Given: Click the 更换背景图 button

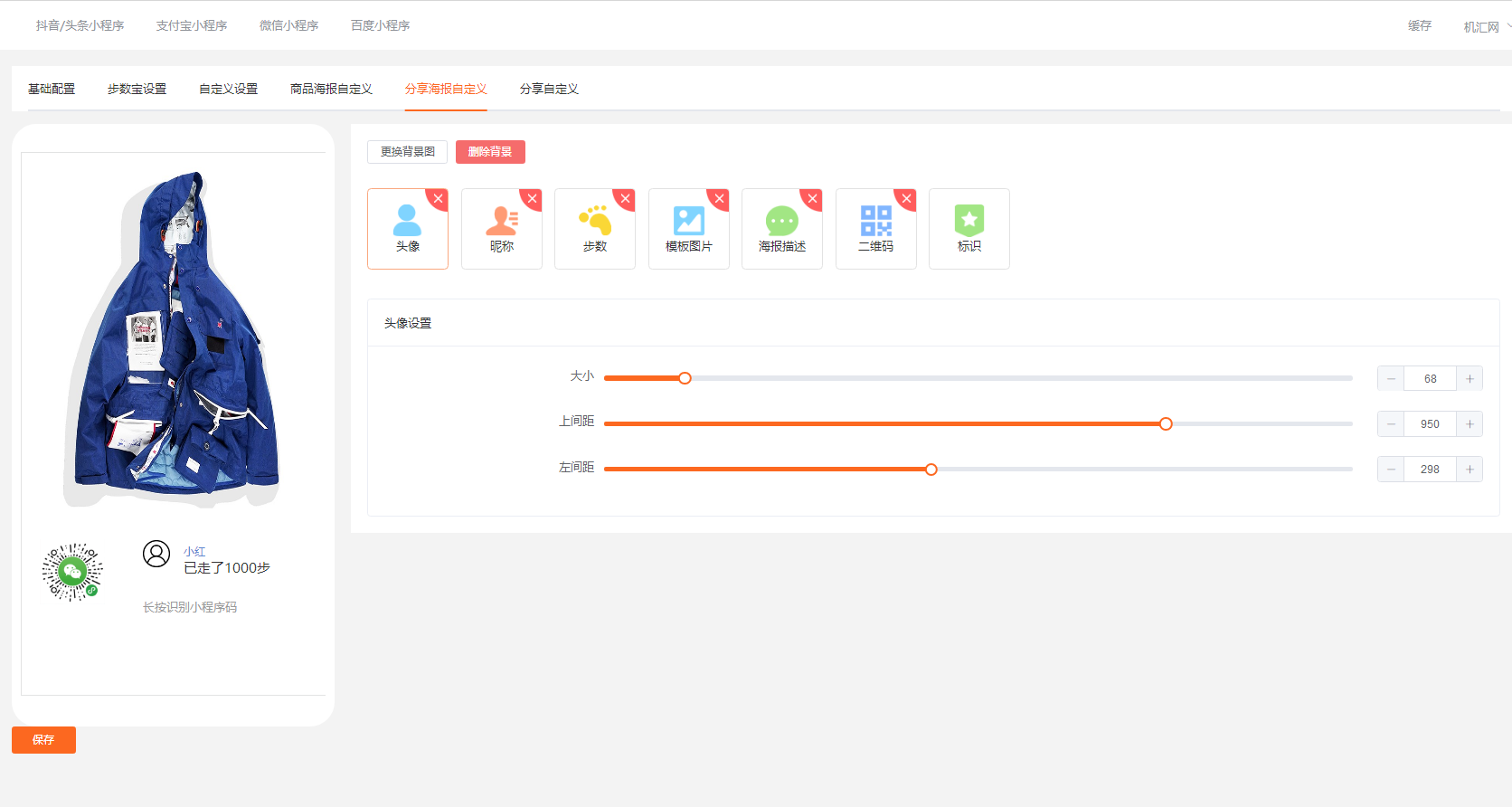Looking at the screenshot, I should point(407,152).
